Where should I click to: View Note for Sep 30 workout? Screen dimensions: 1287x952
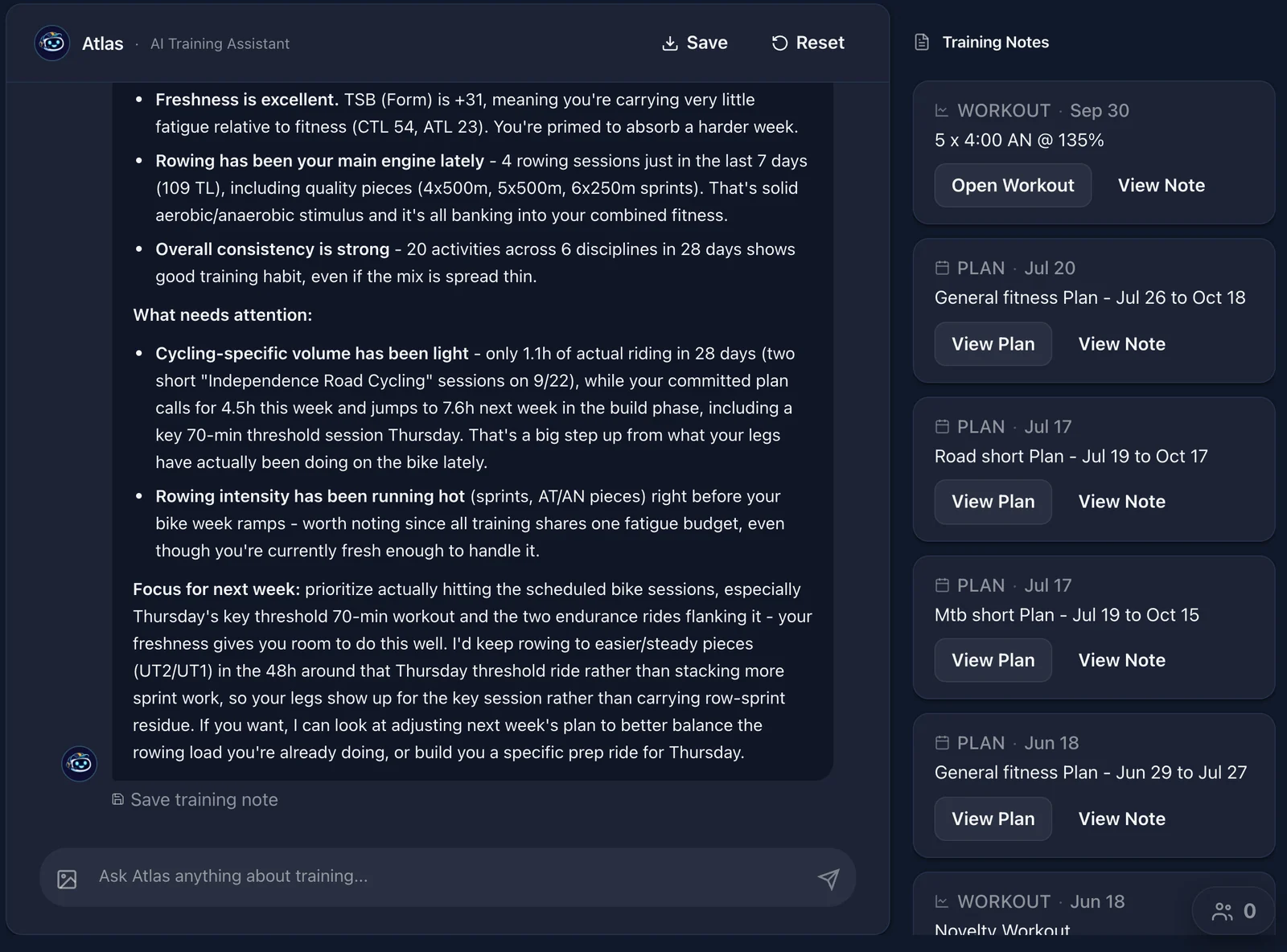click(x=1162, y=185)
